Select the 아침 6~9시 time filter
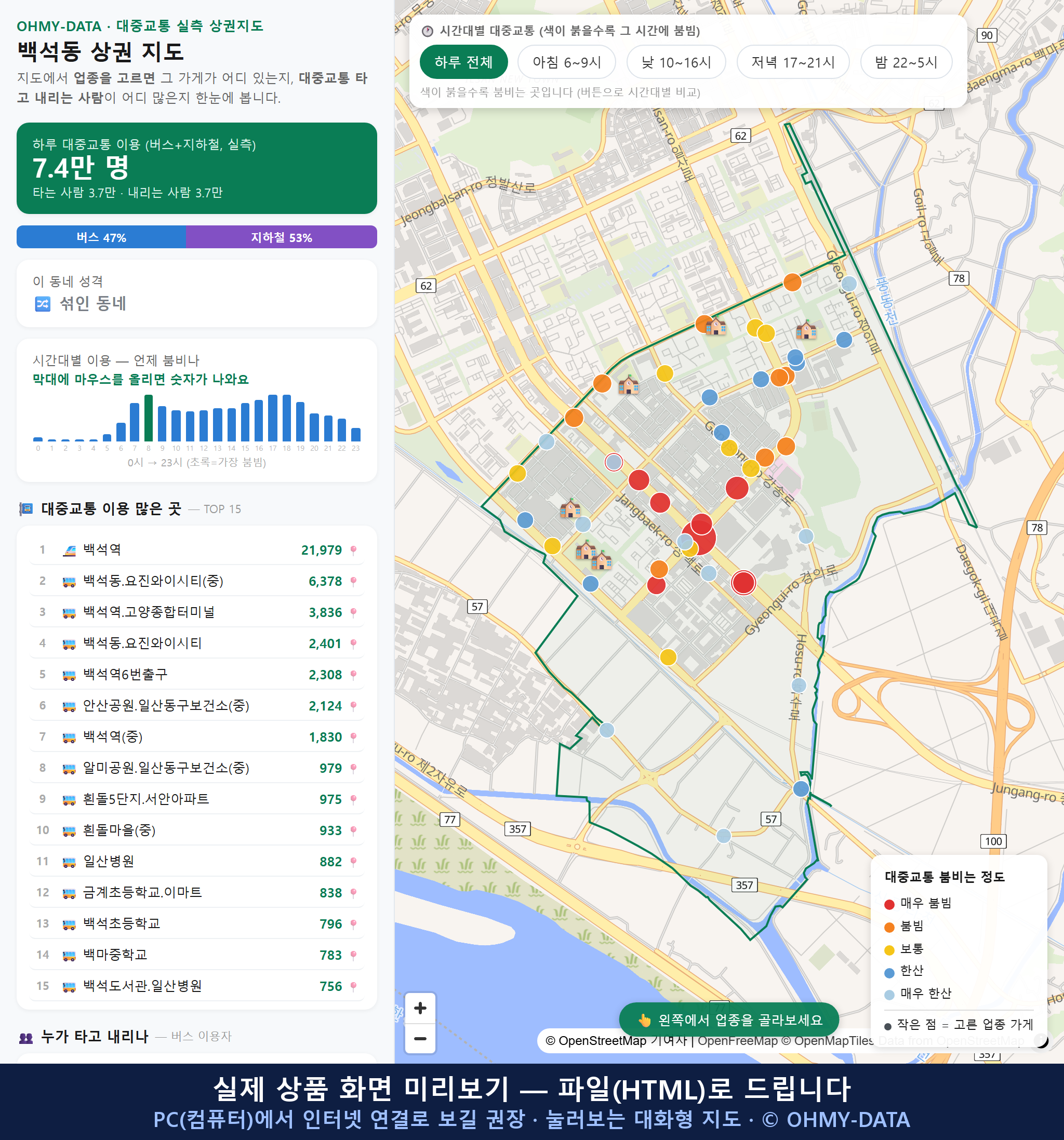Image resolution: width=1064 pixels, height=1140 pixels. (x=567, y=62)
